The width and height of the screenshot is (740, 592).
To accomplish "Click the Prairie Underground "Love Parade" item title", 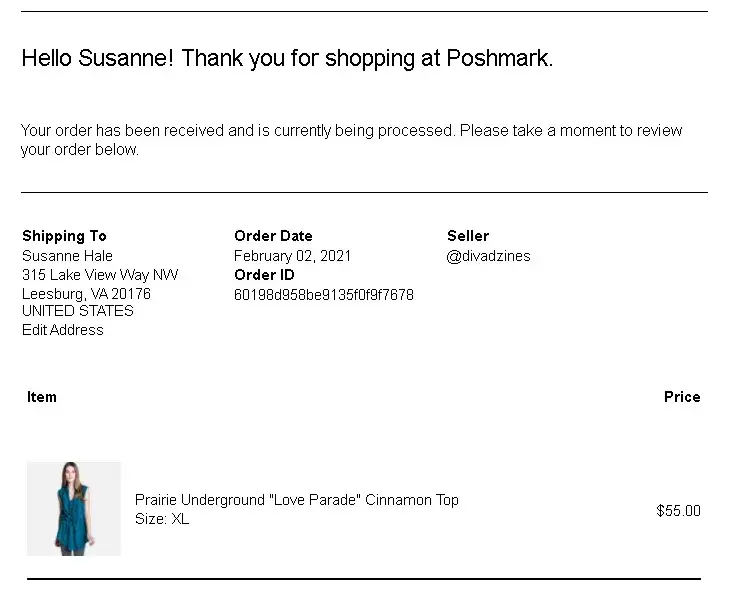I will coord(296,500).
